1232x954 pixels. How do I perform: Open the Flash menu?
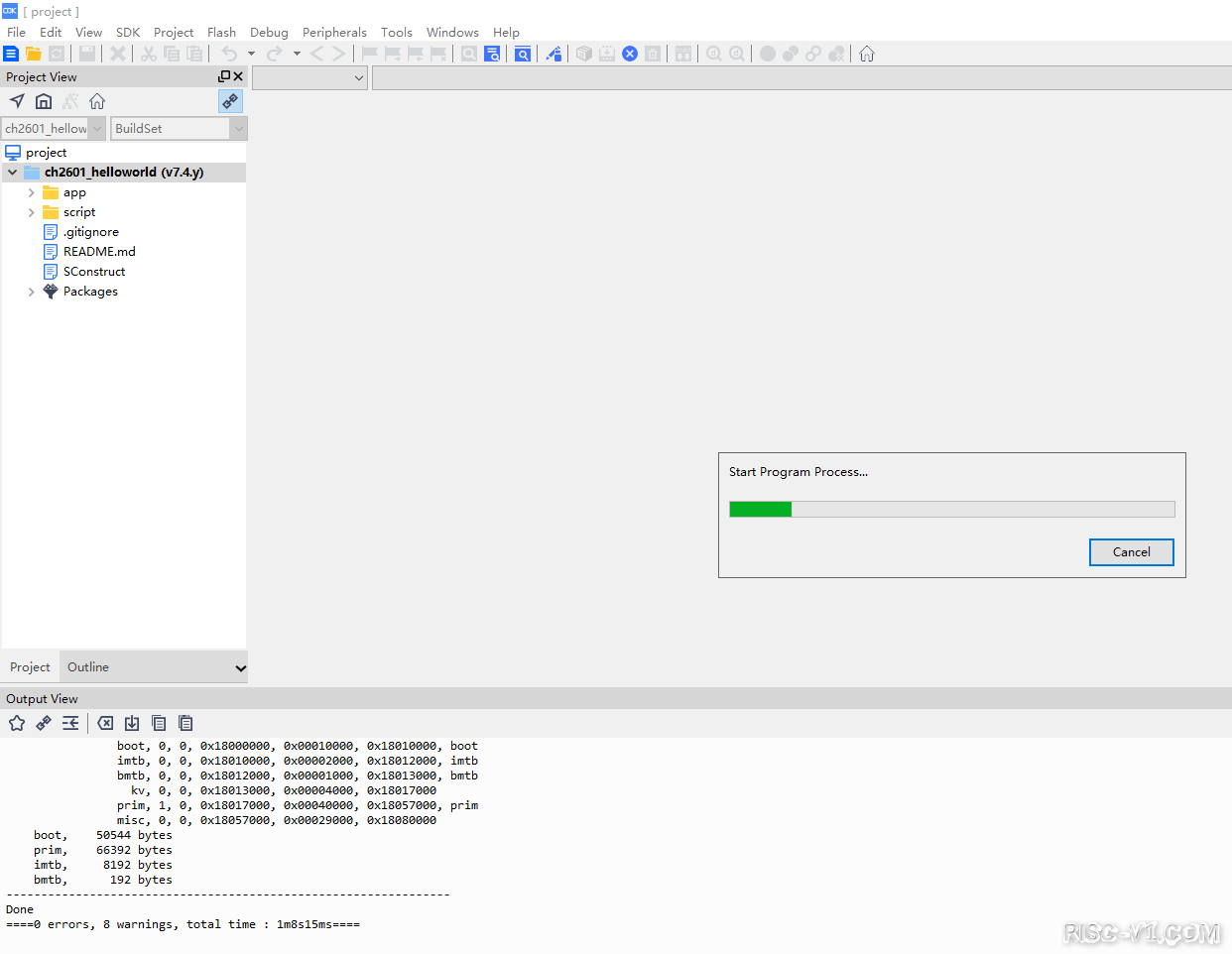221,32
